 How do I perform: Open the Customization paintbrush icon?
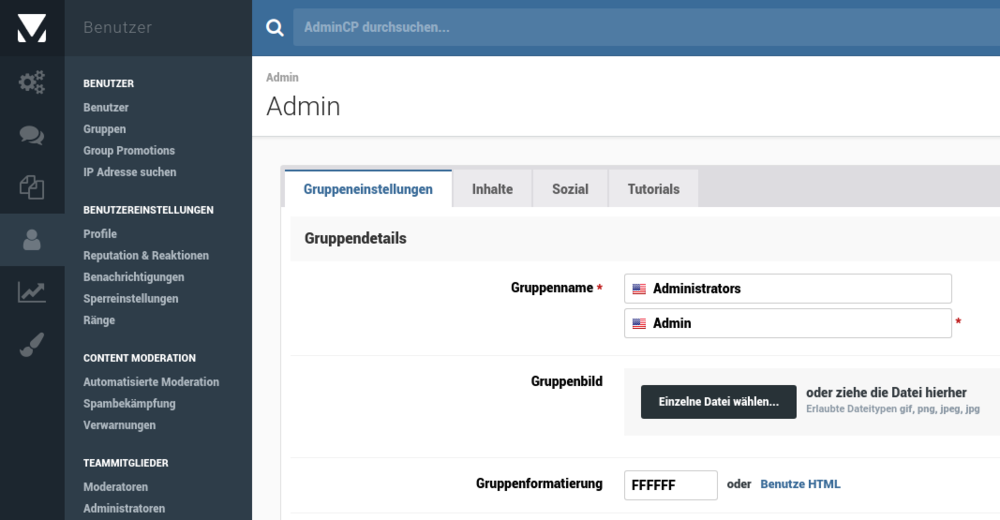point(32,345)
